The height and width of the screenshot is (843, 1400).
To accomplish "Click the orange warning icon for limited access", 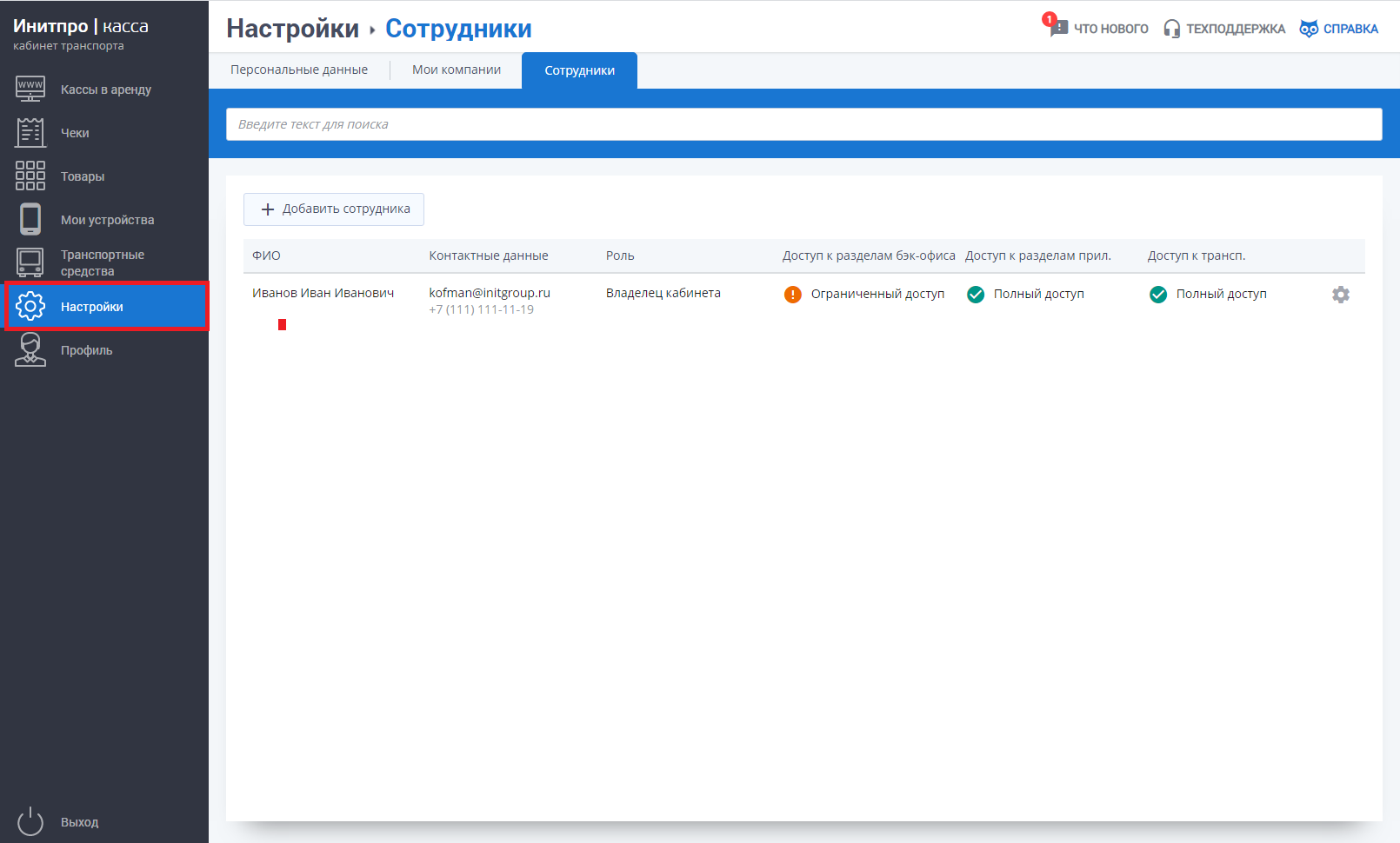I will 793,295.
